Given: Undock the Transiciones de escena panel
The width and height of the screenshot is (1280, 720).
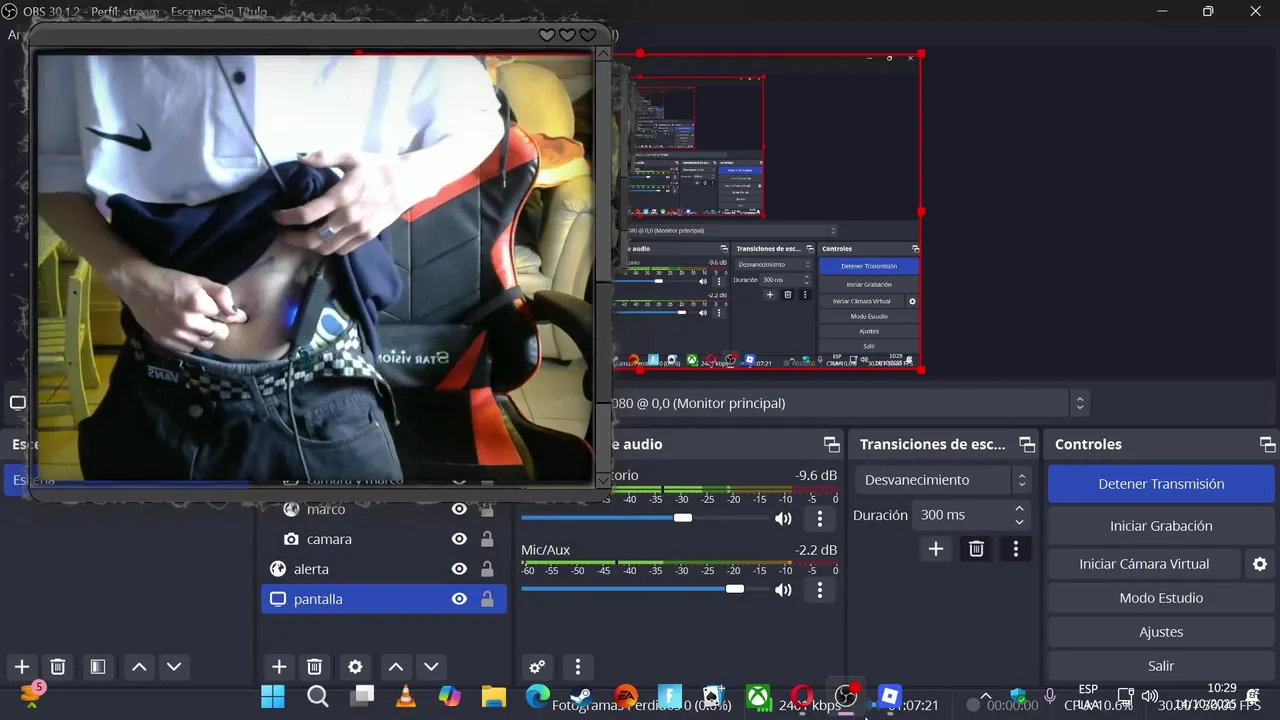Looking at the screenshot, I should (x=1026, y=444).
